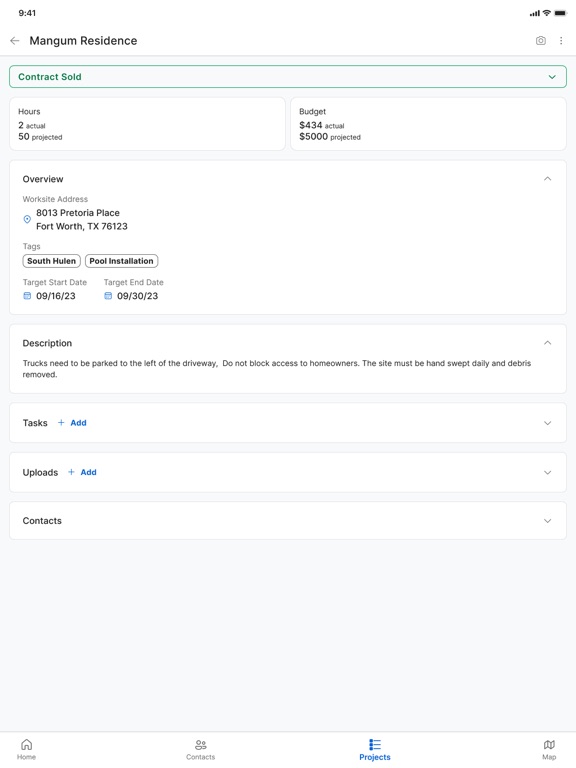Collapse the Overview section chevron
Viewport: 576px width, 768px height.
(548, 179)
